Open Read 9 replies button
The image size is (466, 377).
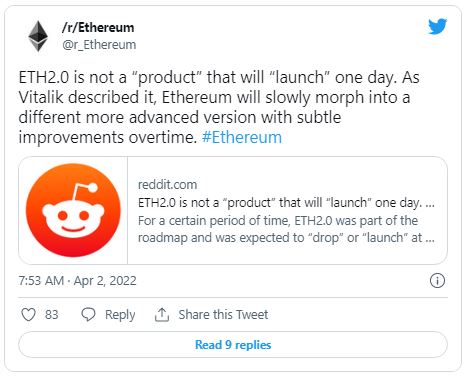(x=233, y=345)
